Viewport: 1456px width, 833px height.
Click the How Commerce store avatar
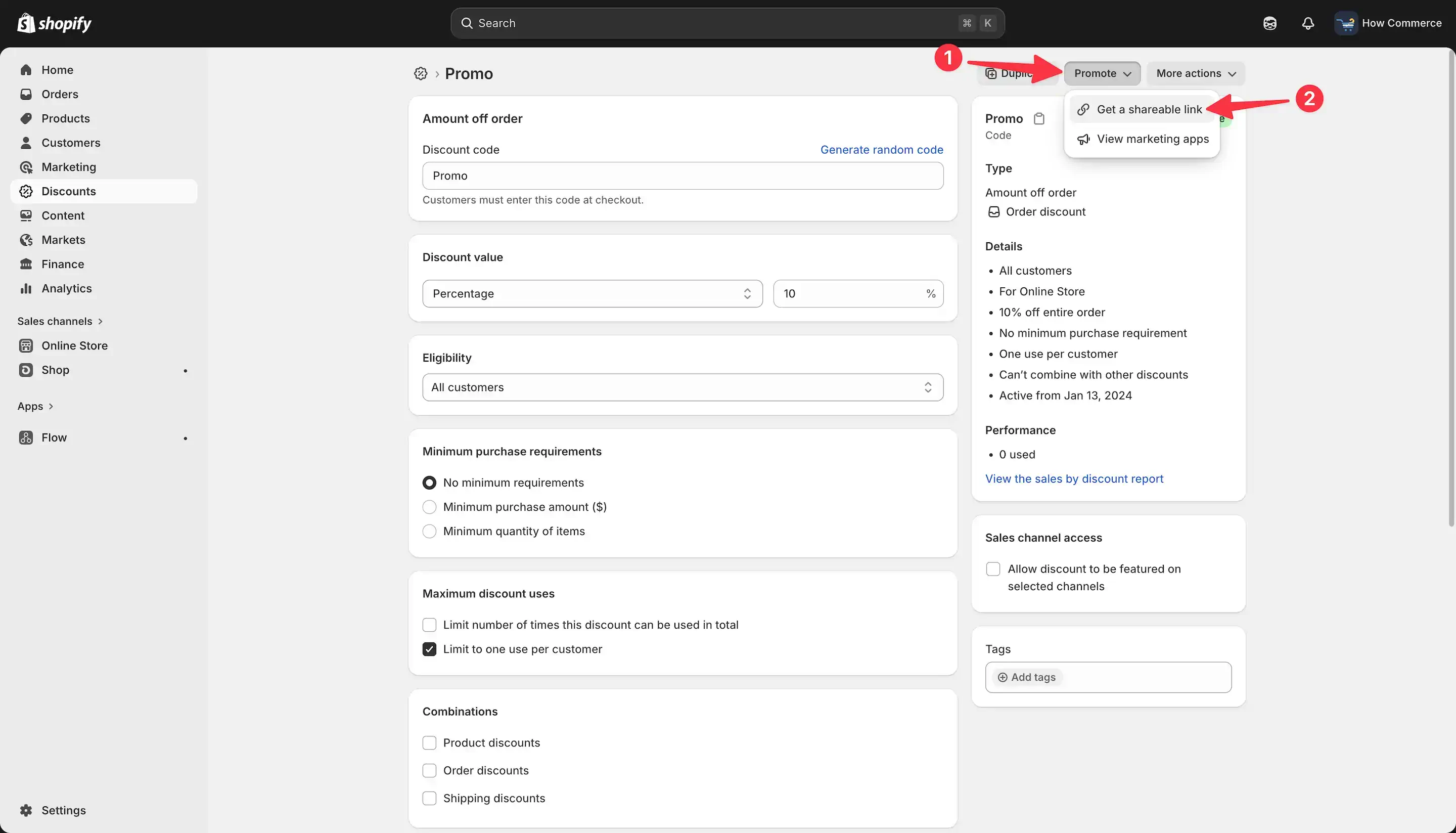(1346, 23)
